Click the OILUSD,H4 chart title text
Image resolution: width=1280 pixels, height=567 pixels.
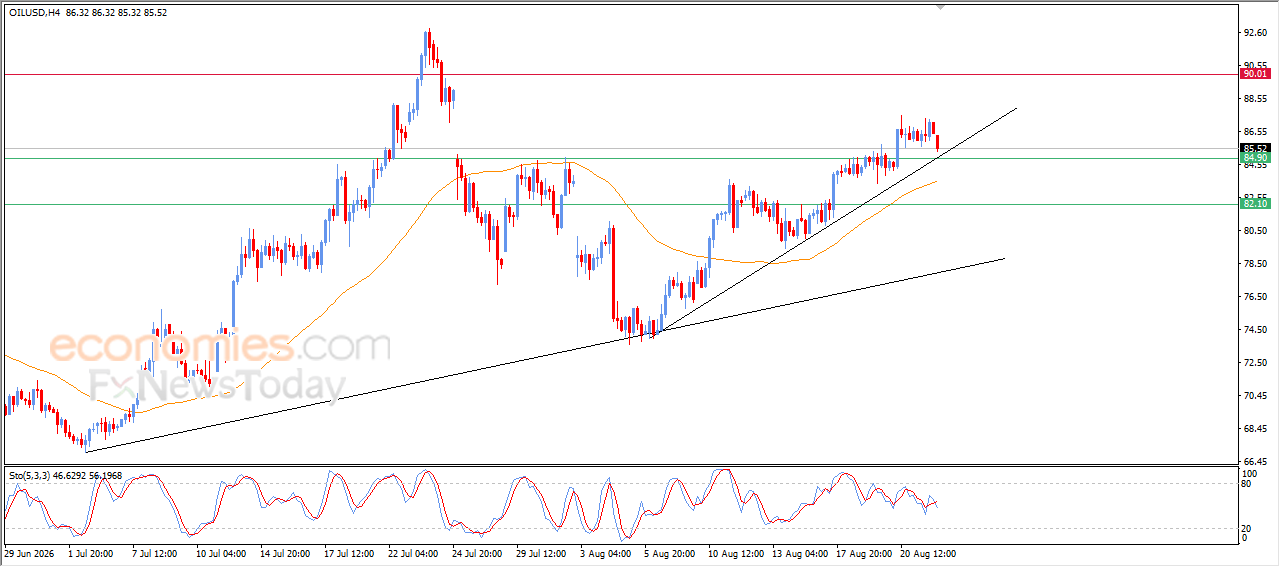[33, 13]
